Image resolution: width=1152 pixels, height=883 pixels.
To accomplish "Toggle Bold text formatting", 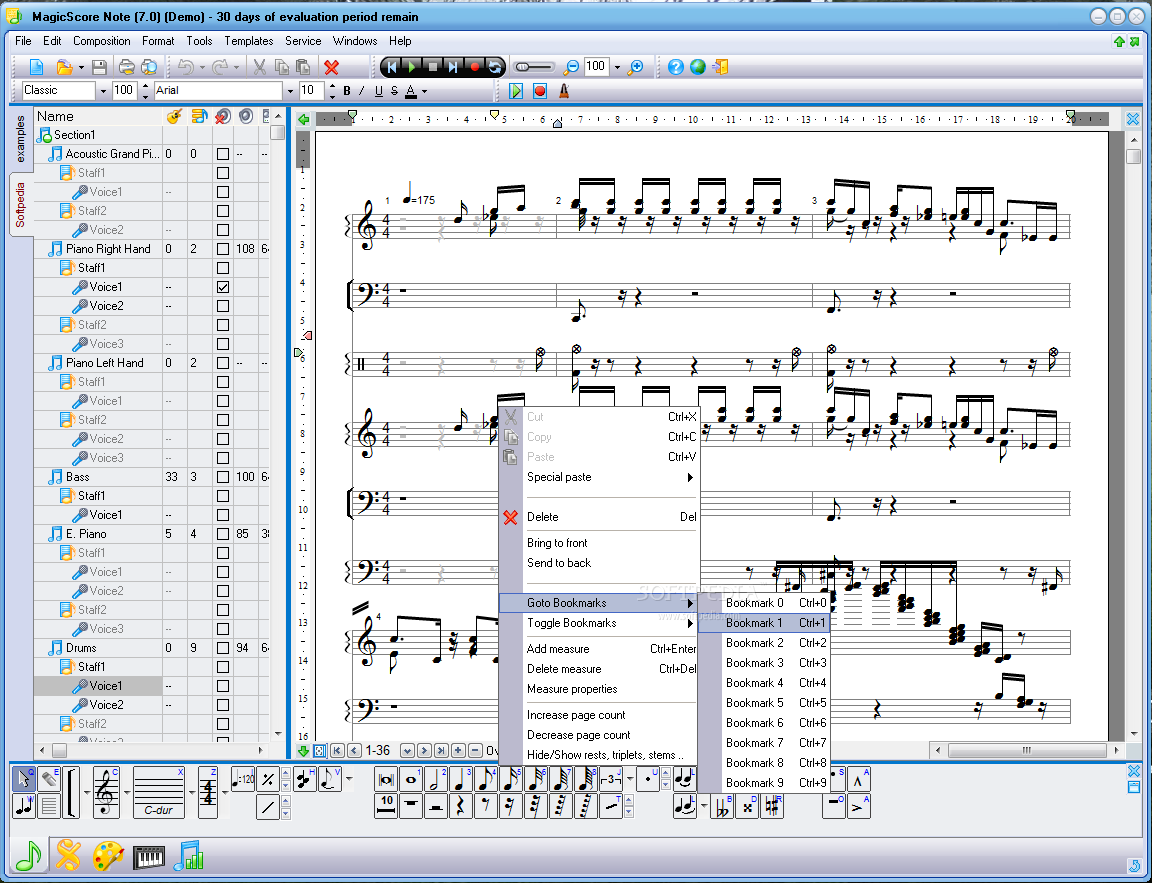I will click(x=347, y=90).
